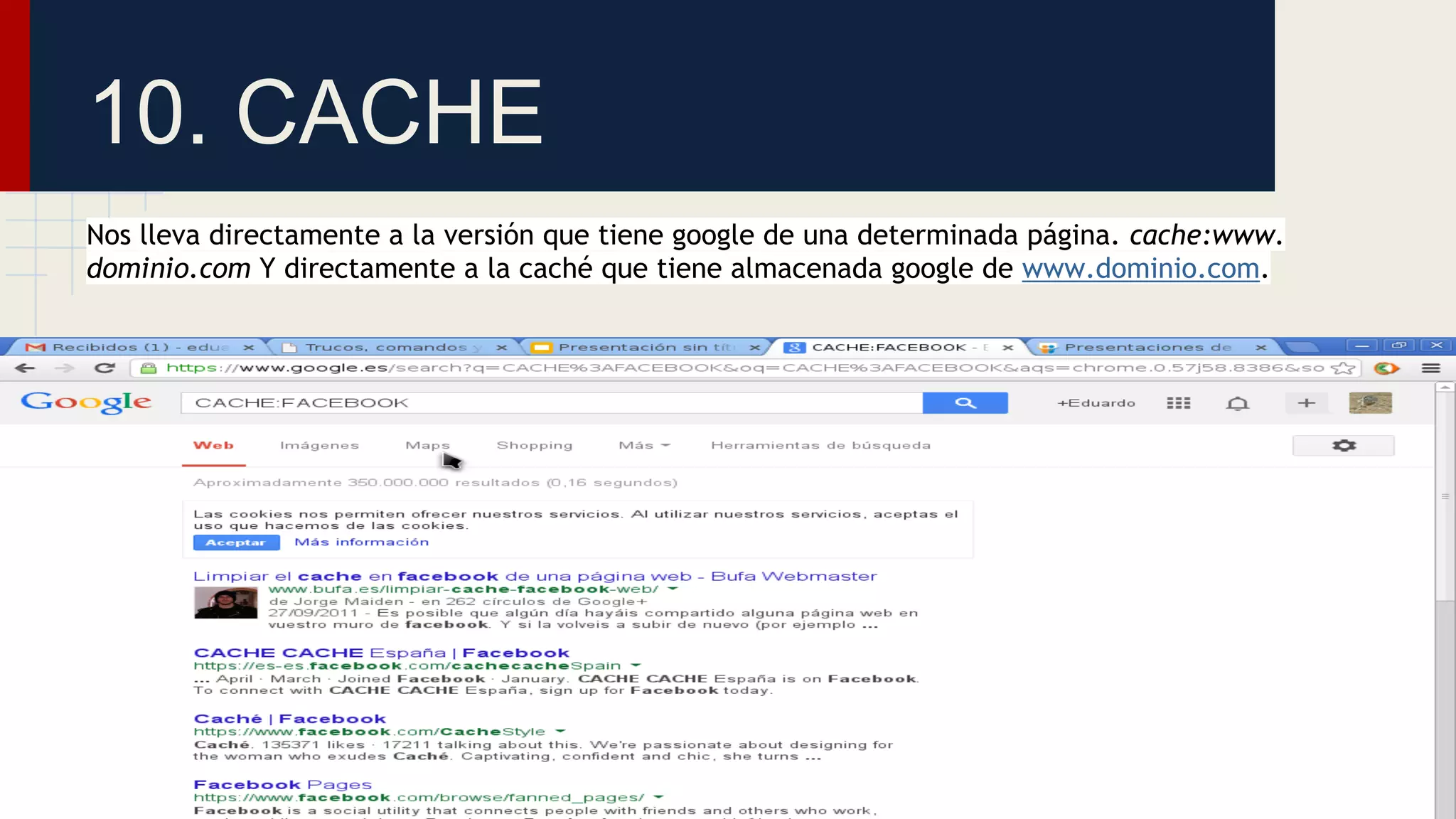1456x819 pixels.
Task: Click Jorge Maiden Google+ author text
Action: [458, 601]
